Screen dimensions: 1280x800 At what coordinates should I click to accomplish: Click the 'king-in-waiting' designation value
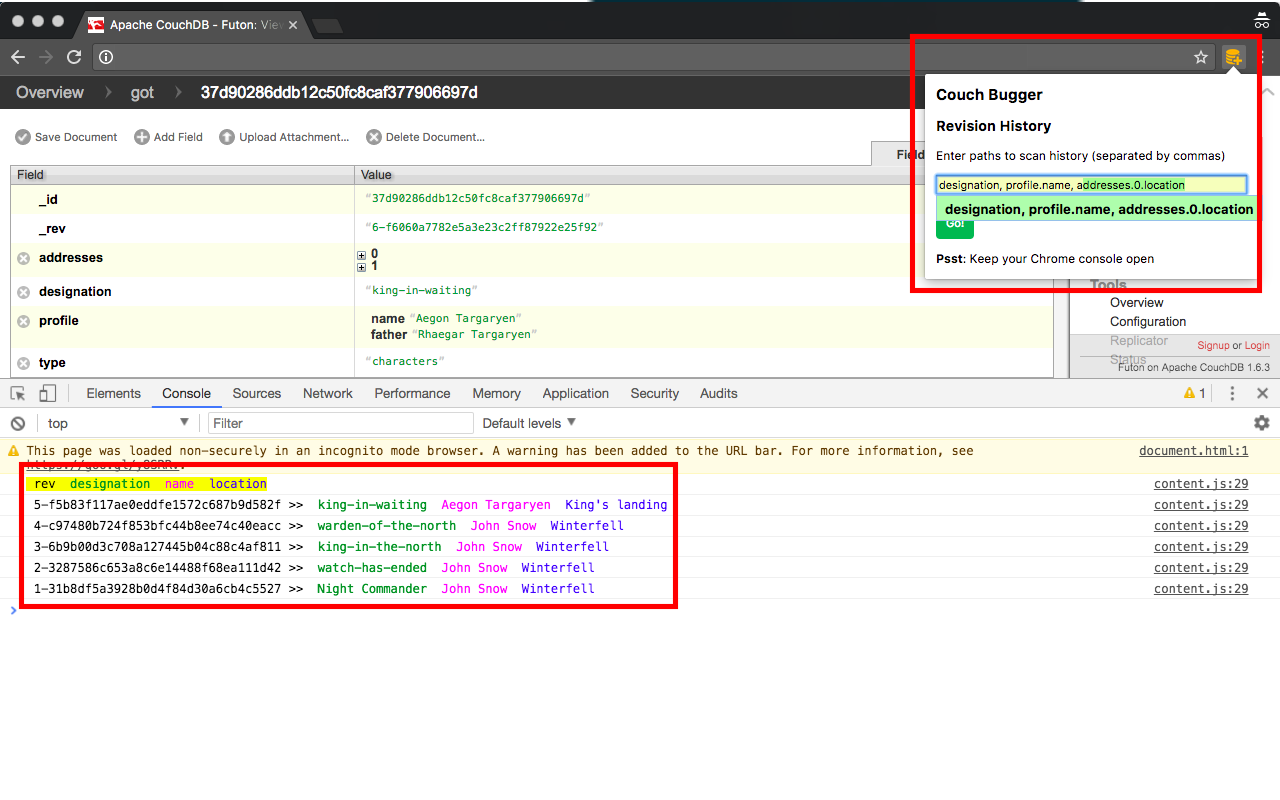[x=422, y=291]
